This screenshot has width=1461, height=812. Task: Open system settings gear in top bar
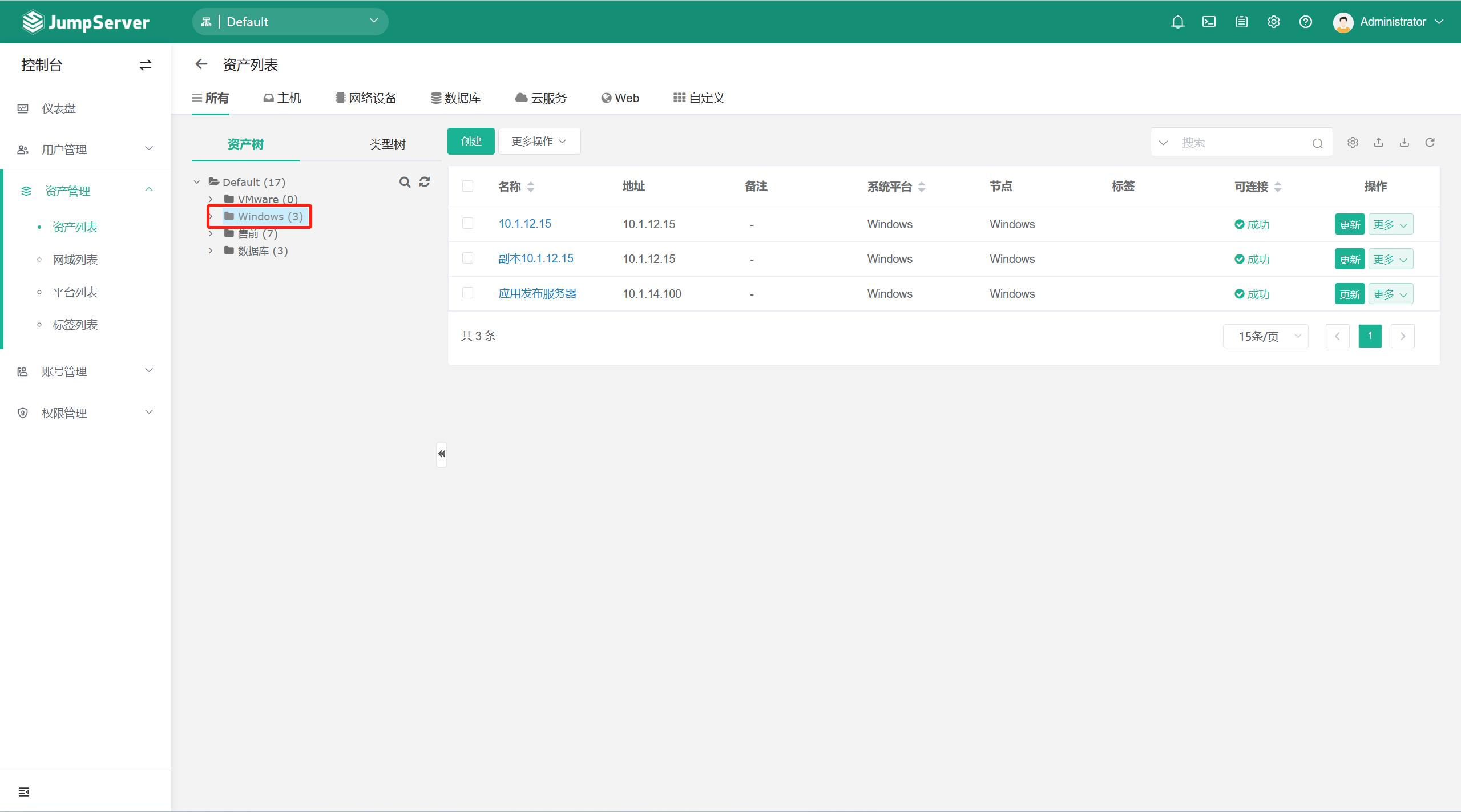pos(1273,22)
